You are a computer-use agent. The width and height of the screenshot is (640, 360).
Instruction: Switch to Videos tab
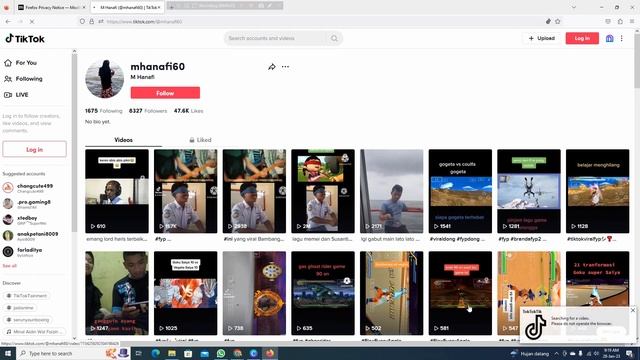click(123, 140)
